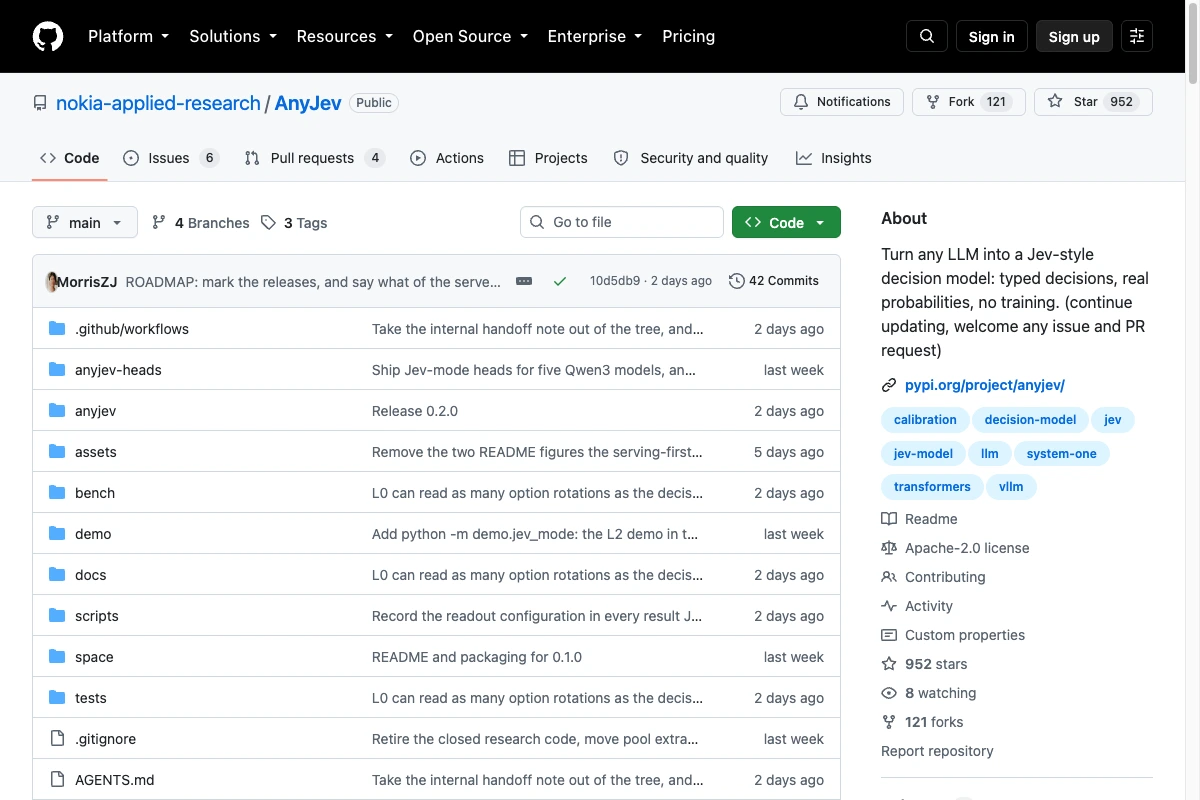This screenshot has width=1200, height=800.
Task: Click the scripts folder icon
Action: [57, 616]
